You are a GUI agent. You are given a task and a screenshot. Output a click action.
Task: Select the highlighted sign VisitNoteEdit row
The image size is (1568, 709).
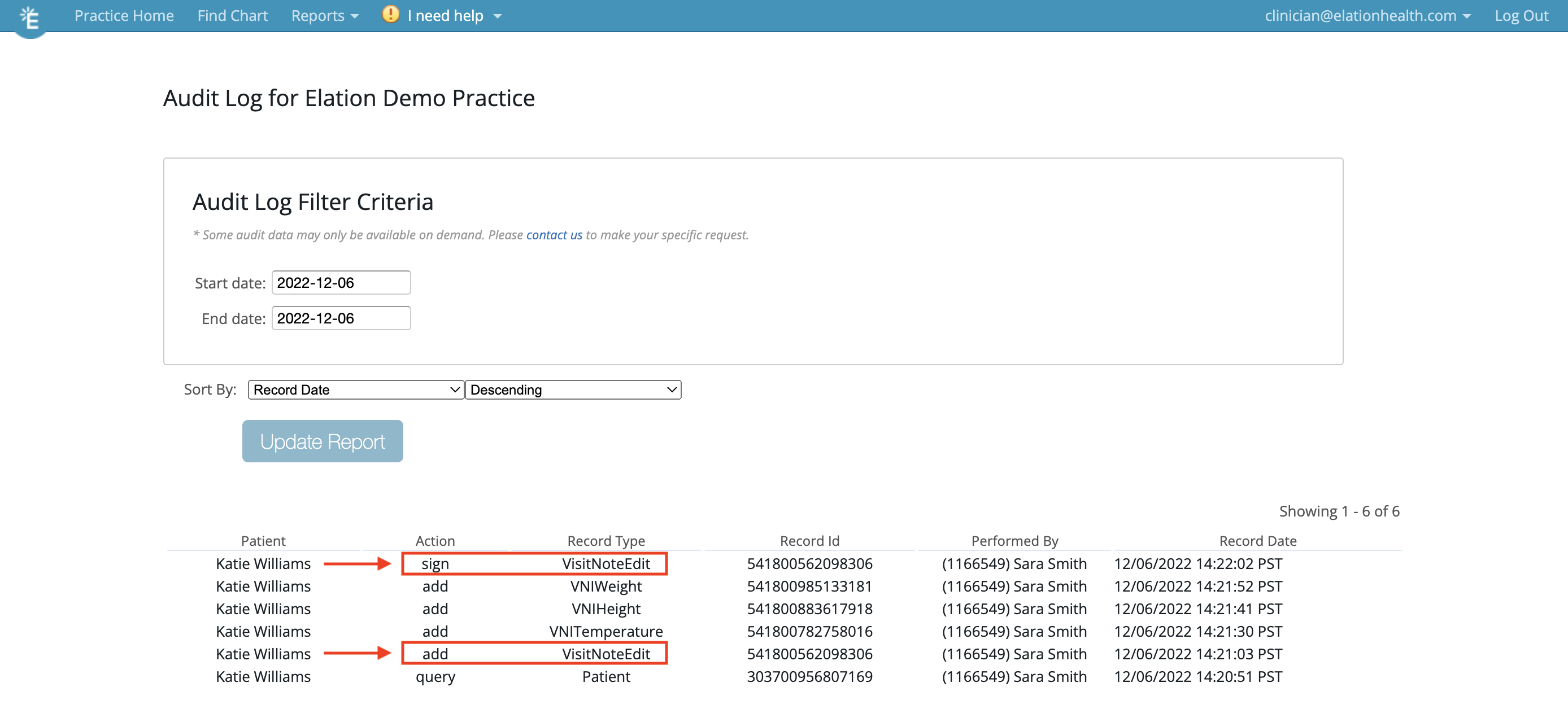pos(534,563)
